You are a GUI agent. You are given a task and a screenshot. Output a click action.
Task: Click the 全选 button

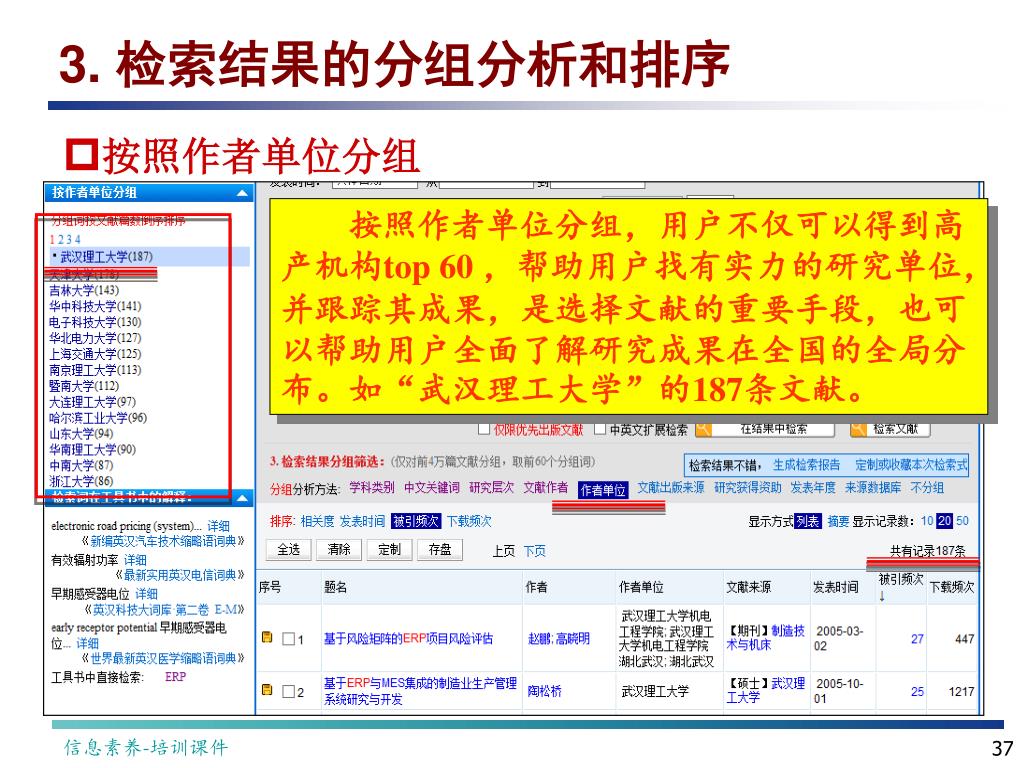289,550
